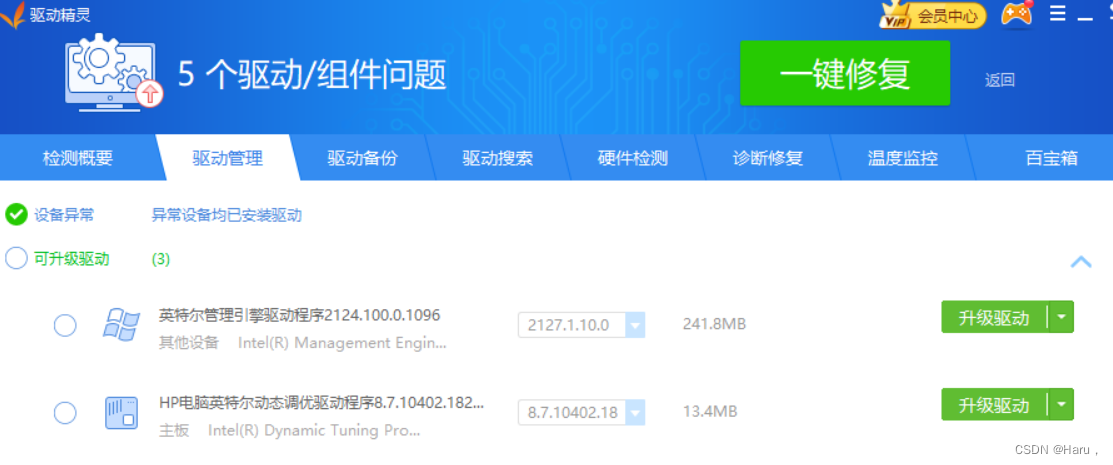
Task: Open the 硬件检测 tab
Action: pyautogui.click(x=632, y=158)
